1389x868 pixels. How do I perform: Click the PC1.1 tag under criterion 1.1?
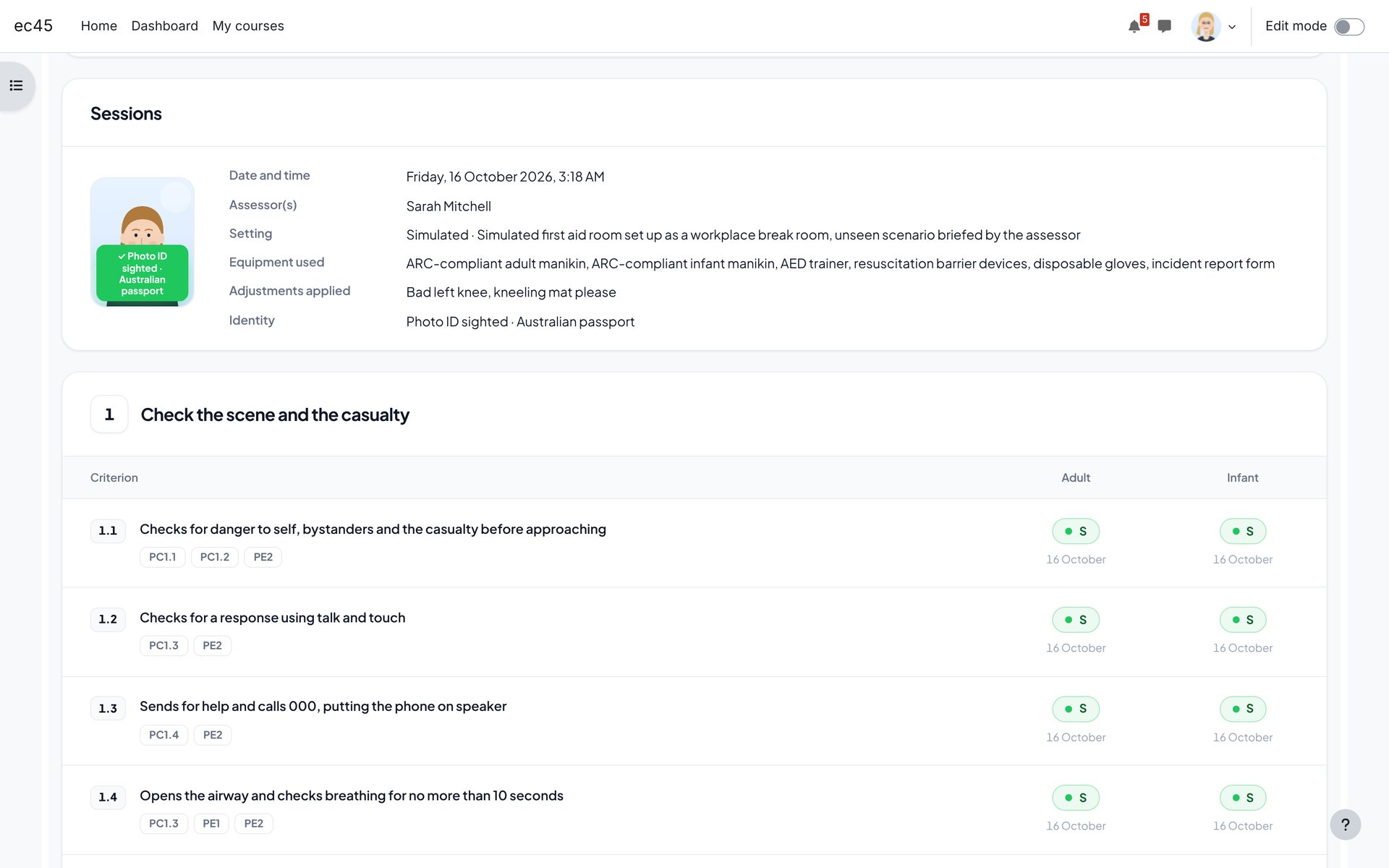click(163, 557)
